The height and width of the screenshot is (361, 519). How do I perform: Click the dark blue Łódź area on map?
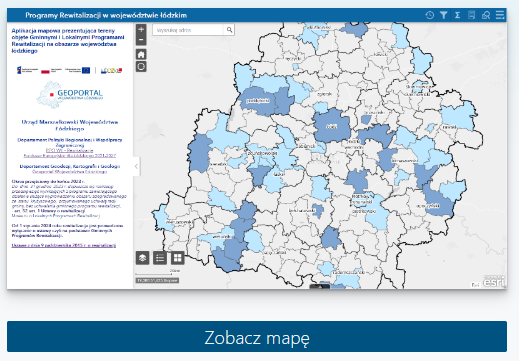tap(332, 126)
